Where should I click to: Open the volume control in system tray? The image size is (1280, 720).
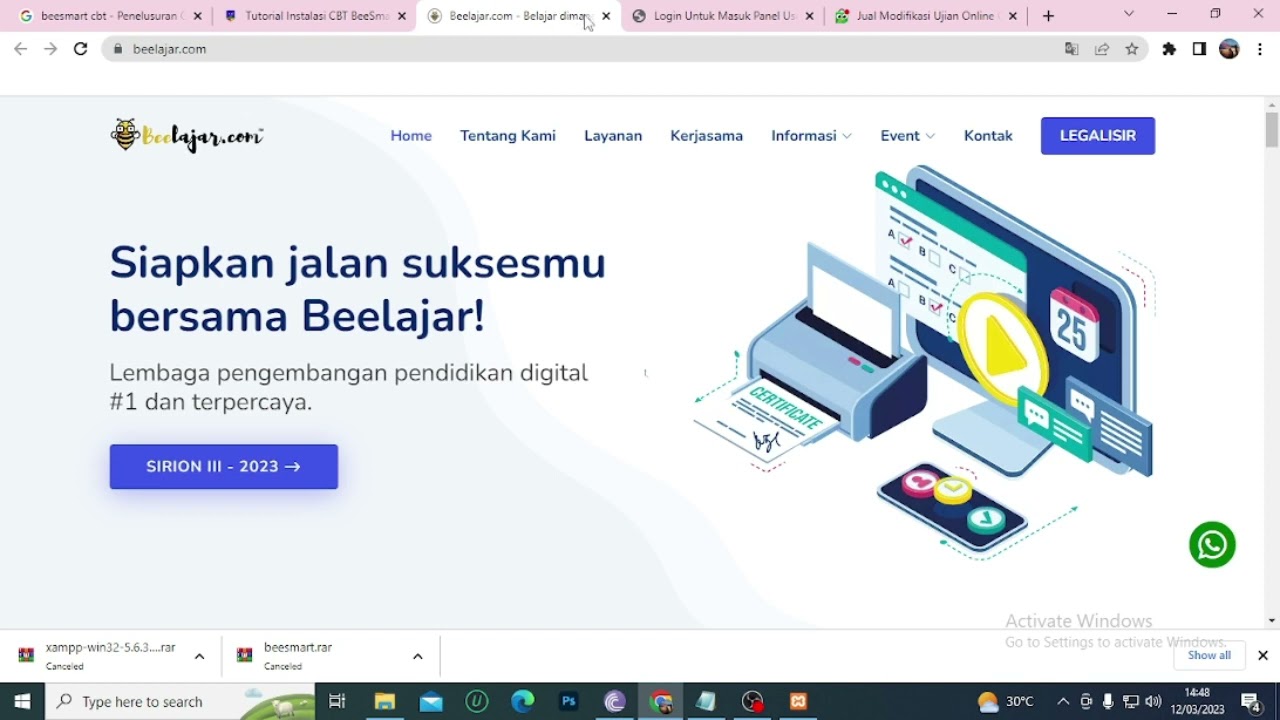tap(1153, 701)
